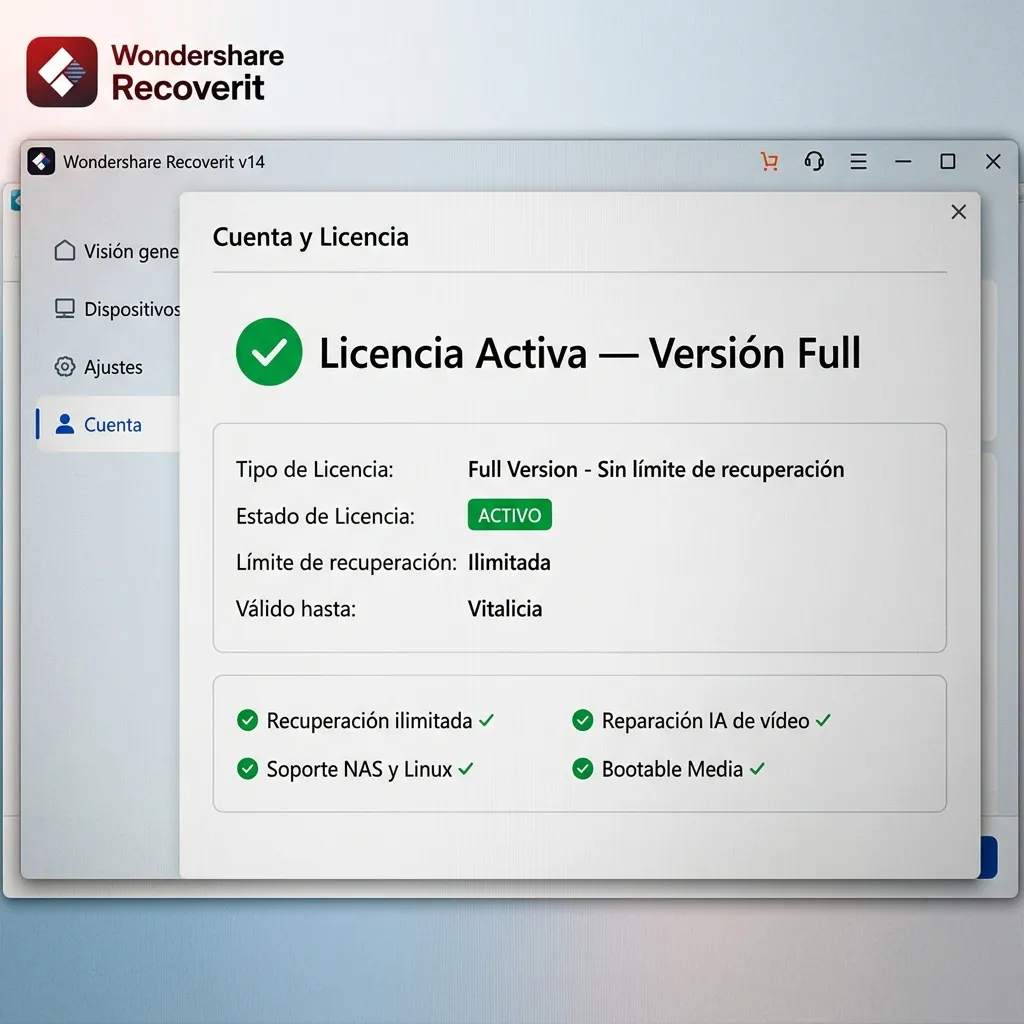1024x1024 pixels.
Task: Open the Cuenta sidebar item
Action: (108, 424)
